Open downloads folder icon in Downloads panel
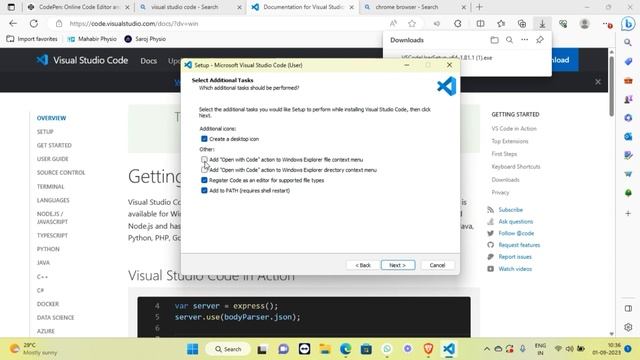Screen dimensions: 640x360 pyautogui.click(x=494, y=40)
